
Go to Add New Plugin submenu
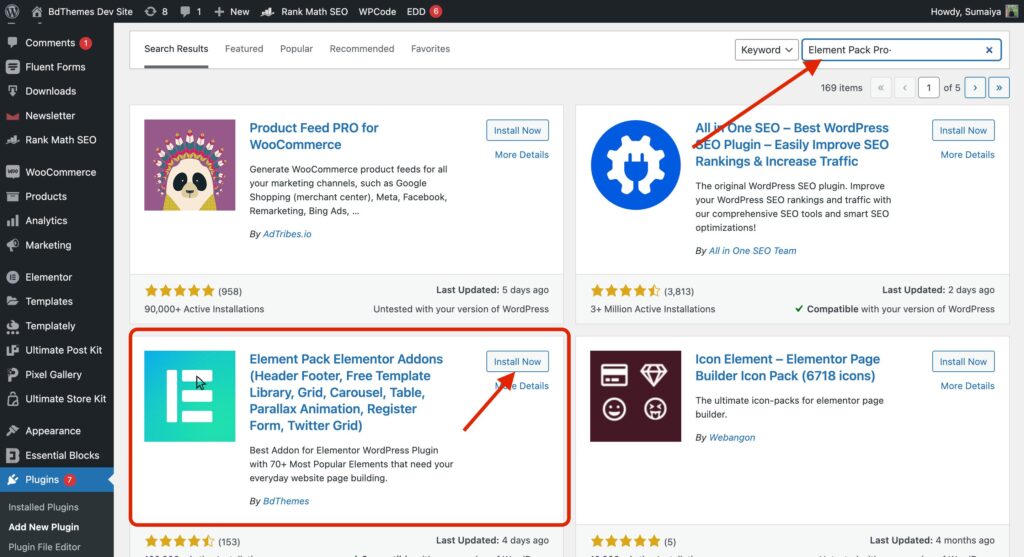point(43,527)
